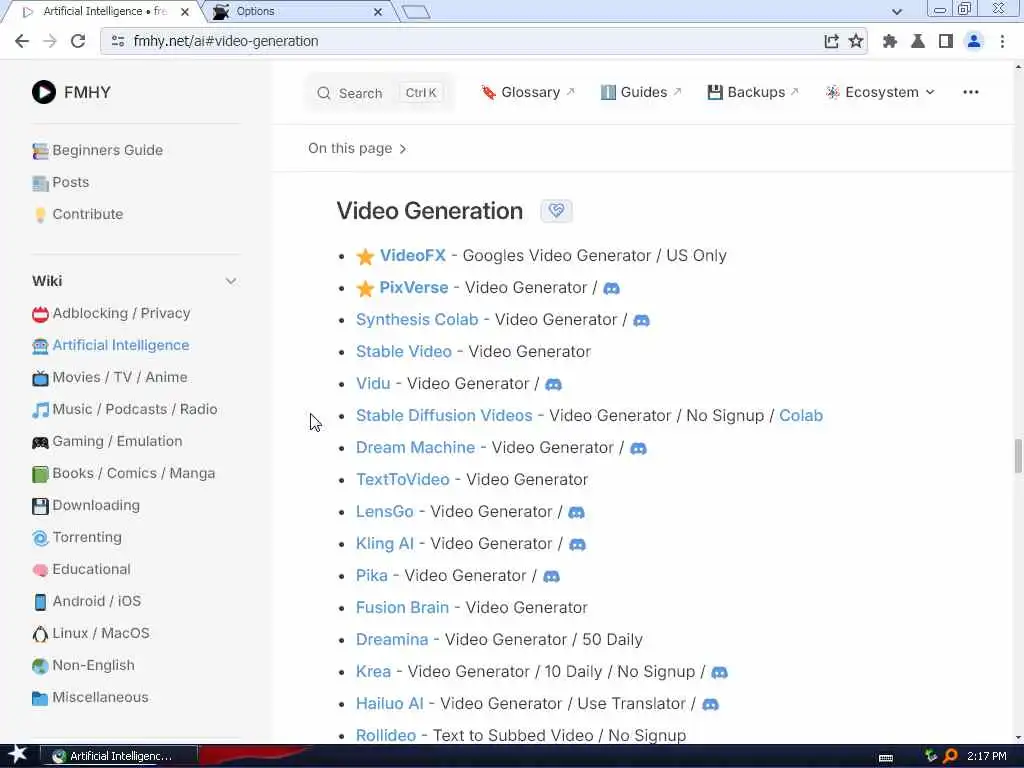This screenshot has height=768, width=1024.
Task: Go to Android / iOS wiki page
Action: pos(86,601)
